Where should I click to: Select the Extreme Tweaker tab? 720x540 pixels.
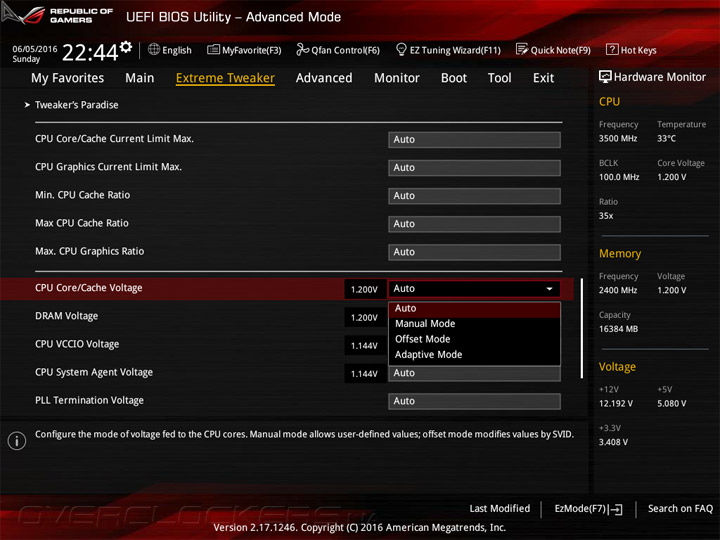(225, 78)
